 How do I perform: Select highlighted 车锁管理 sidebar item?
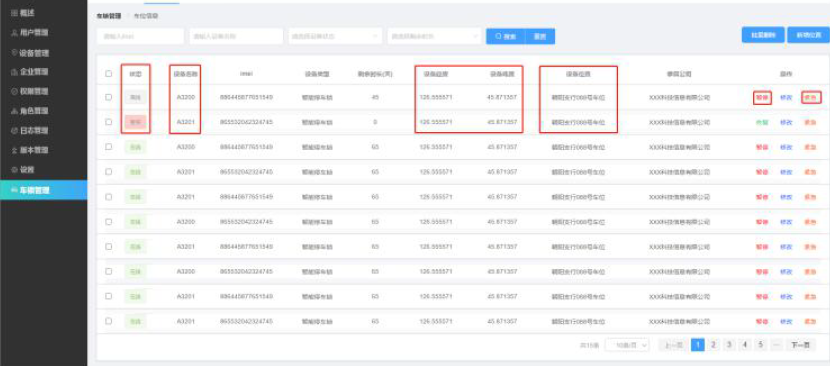(x=43, y=190)
